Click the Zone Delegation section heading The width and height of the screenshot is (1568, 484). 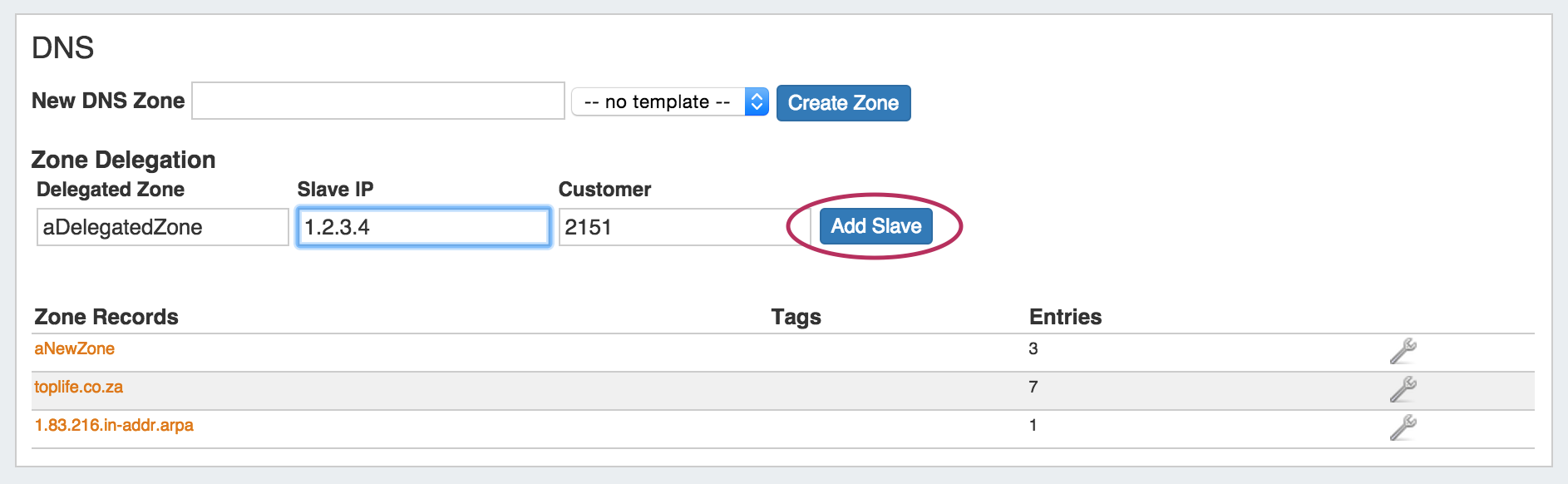pyautogui.click(x=123, y=160)
